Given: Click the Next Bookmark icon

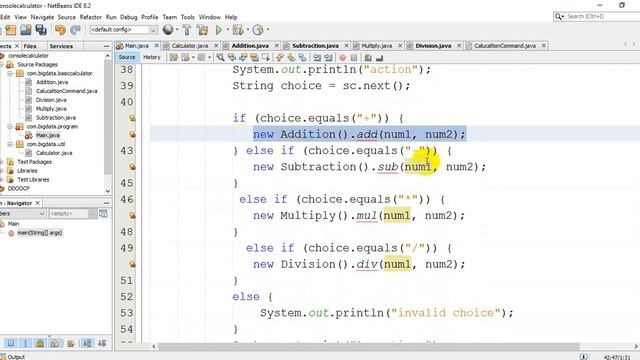Looking at the screenshot, I should 291,58.
